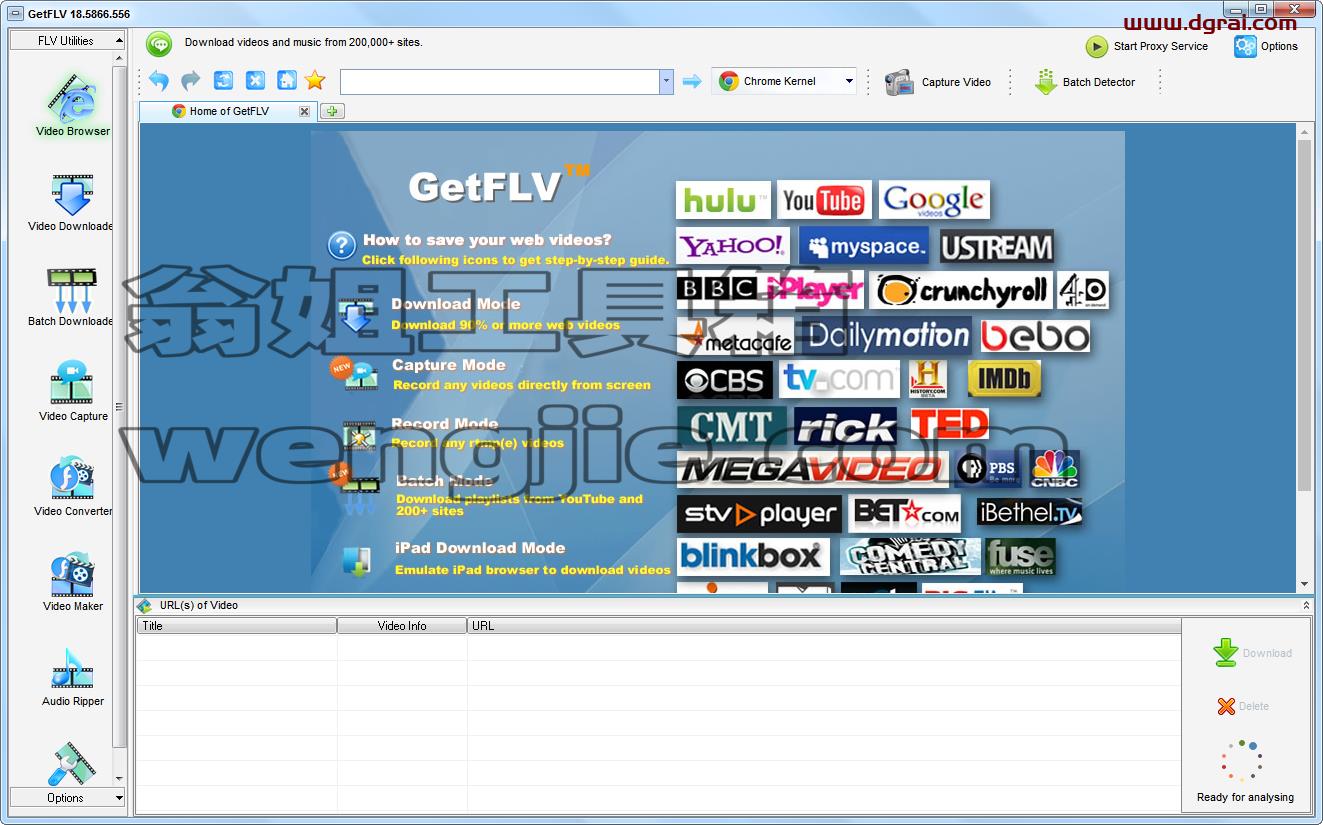Click the Delete button

1243,706
